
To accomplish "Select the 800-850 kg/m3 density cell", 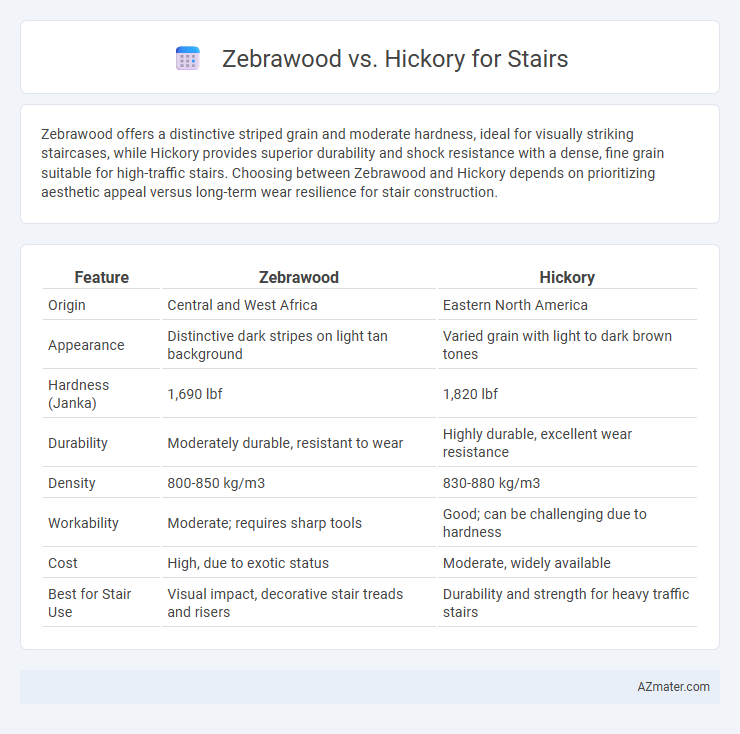I will click(x=216, y=483).
